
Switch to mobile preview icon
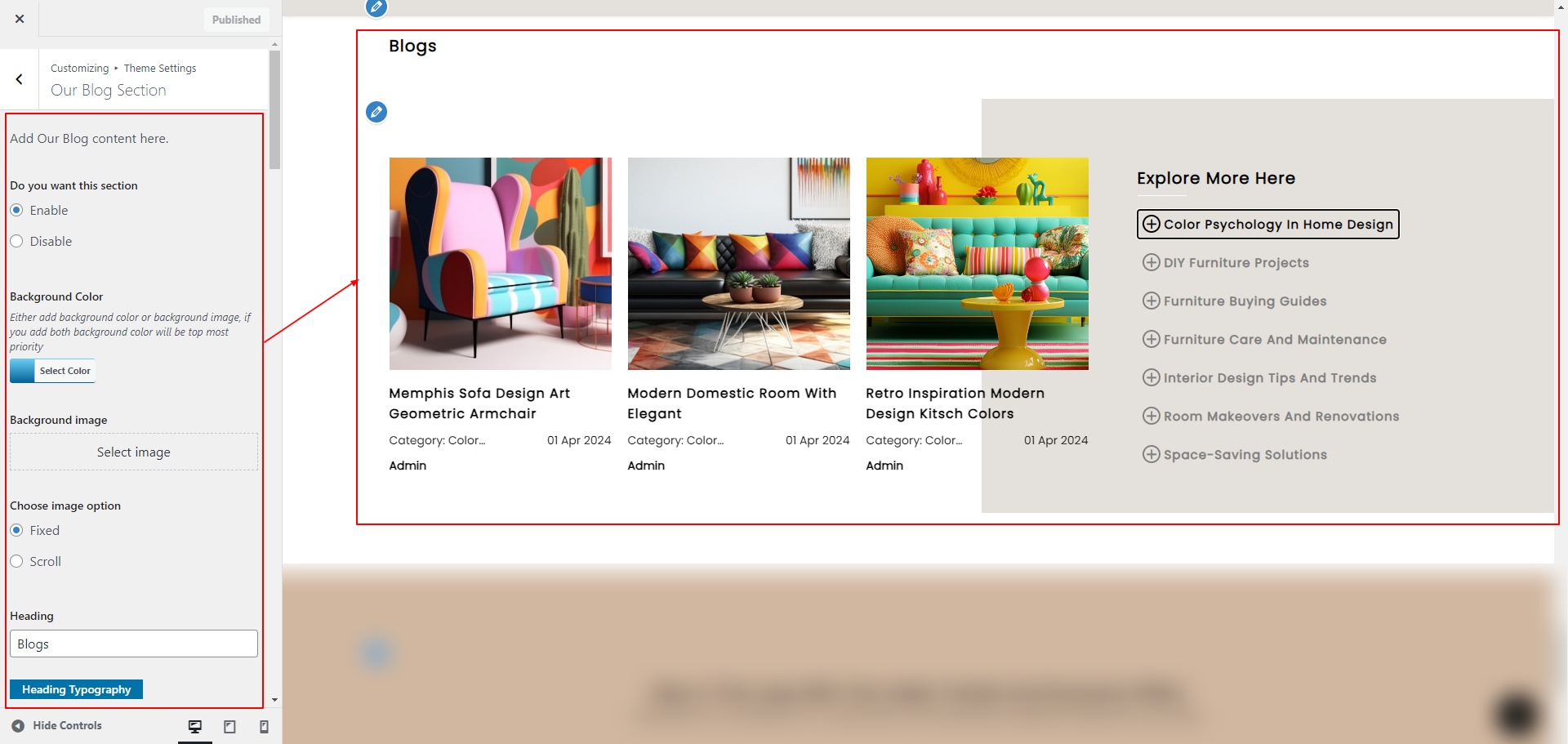coord(264,726)
